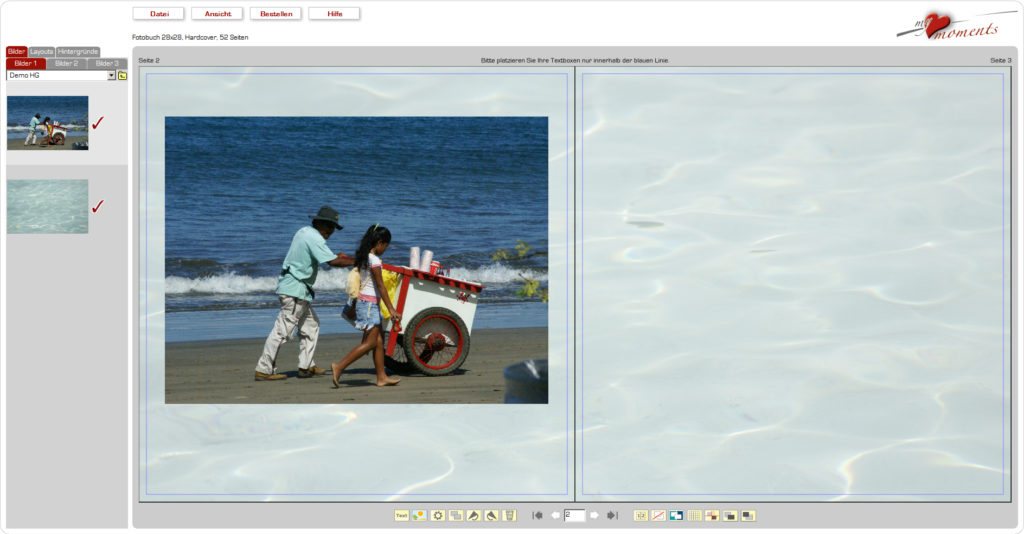Select the Bilder 2 sub-tab
The height and width of the screenshot is (534, 1024).
coord(67,63)
